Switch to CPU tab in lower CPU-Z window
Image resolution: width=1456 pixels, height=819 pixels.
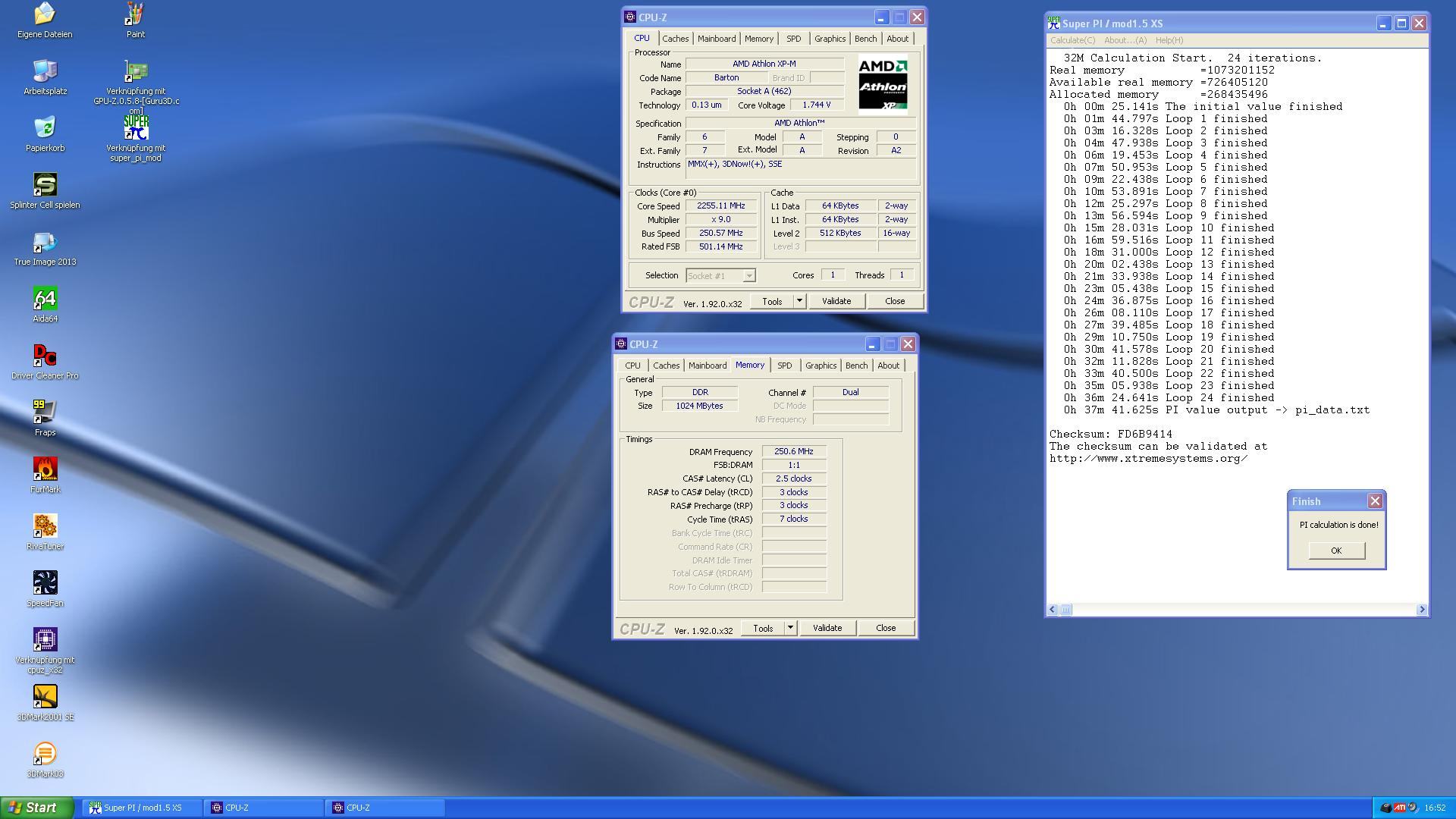632,366
